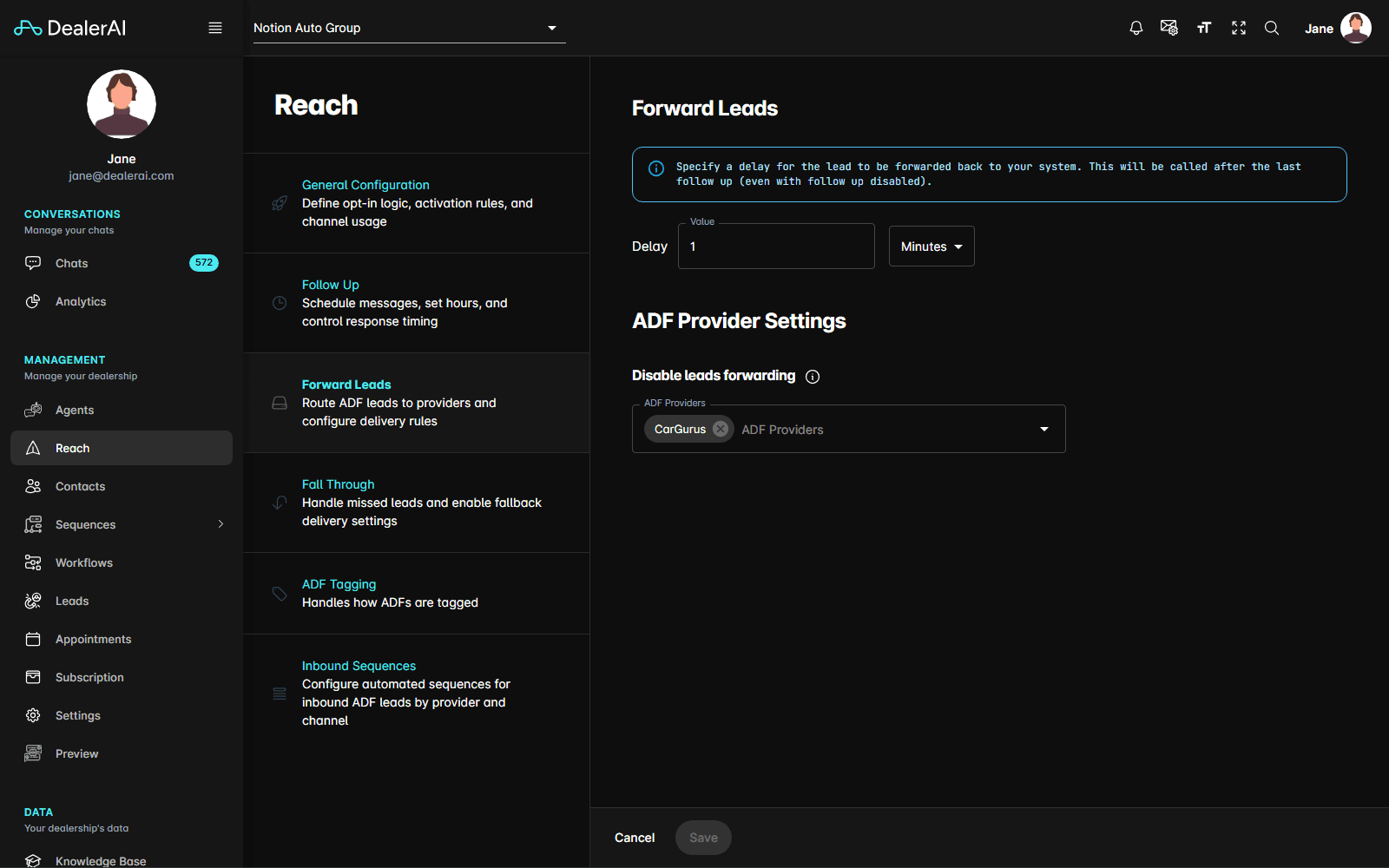Collapse sidebar with hamburger menu icon

[215, 28]
